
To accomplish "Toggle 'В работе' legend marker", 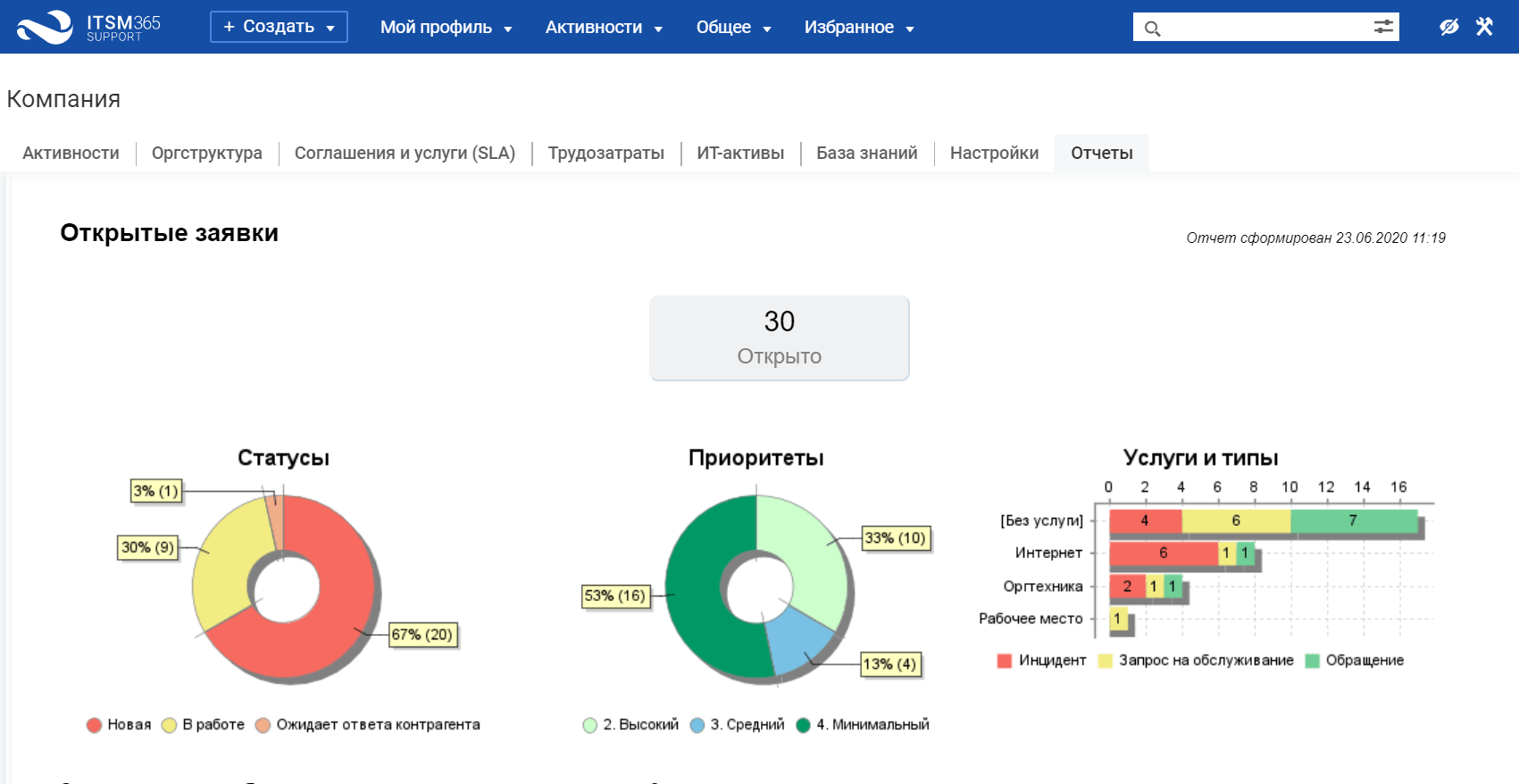I will coord(169,725).
